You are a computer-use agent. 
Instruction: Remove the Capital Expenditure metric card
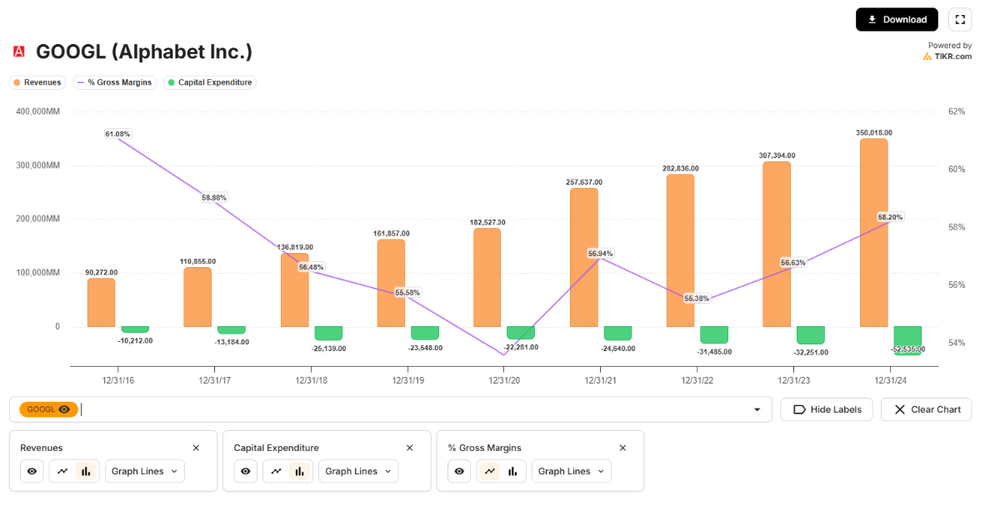409,448
